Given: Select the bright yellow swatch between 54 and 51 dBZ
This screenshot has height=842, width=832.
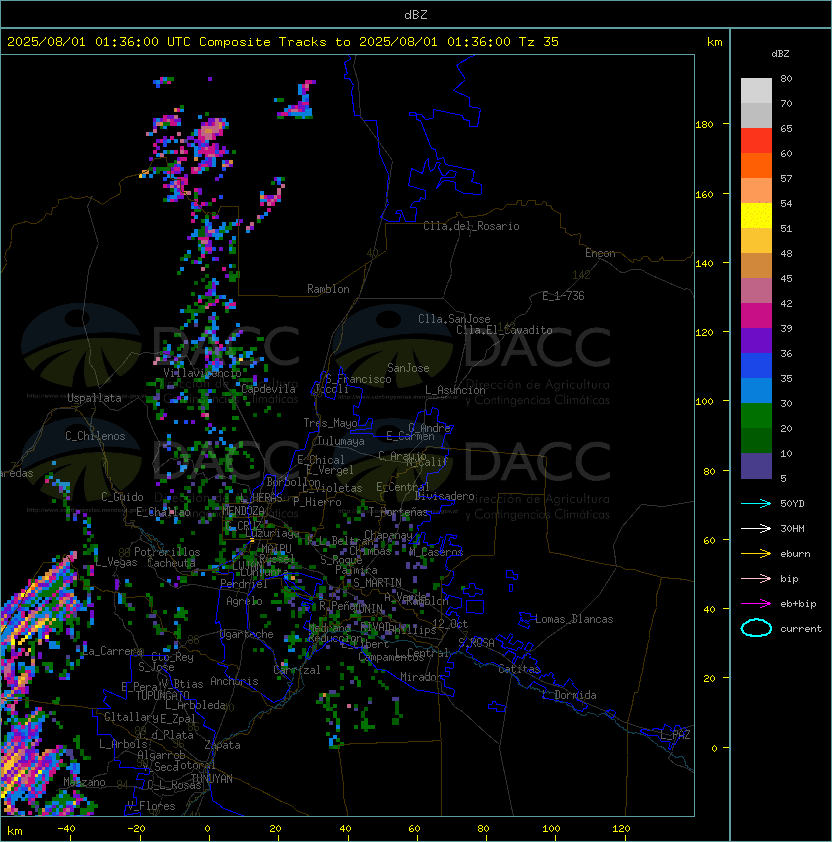Looking at the screenshot, I should (x=756, y=216).
